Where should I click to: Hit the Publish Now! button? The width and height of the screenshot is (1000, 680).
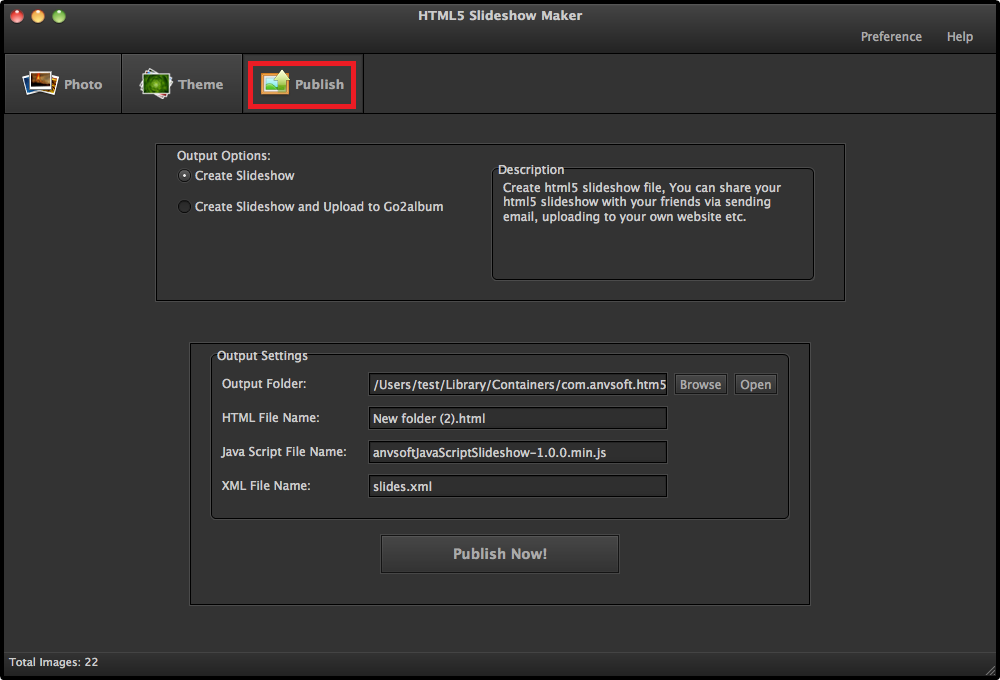(499, 554)
